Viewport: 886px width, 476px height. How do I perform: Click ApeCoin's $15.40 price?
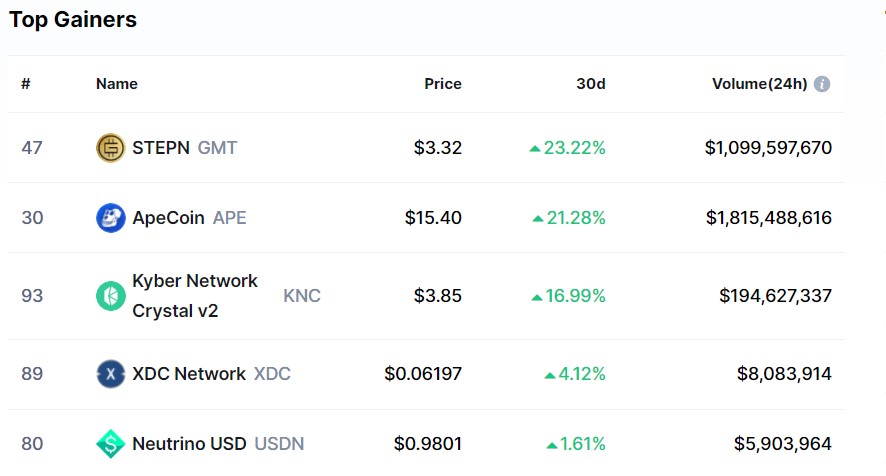click(433, 218)
